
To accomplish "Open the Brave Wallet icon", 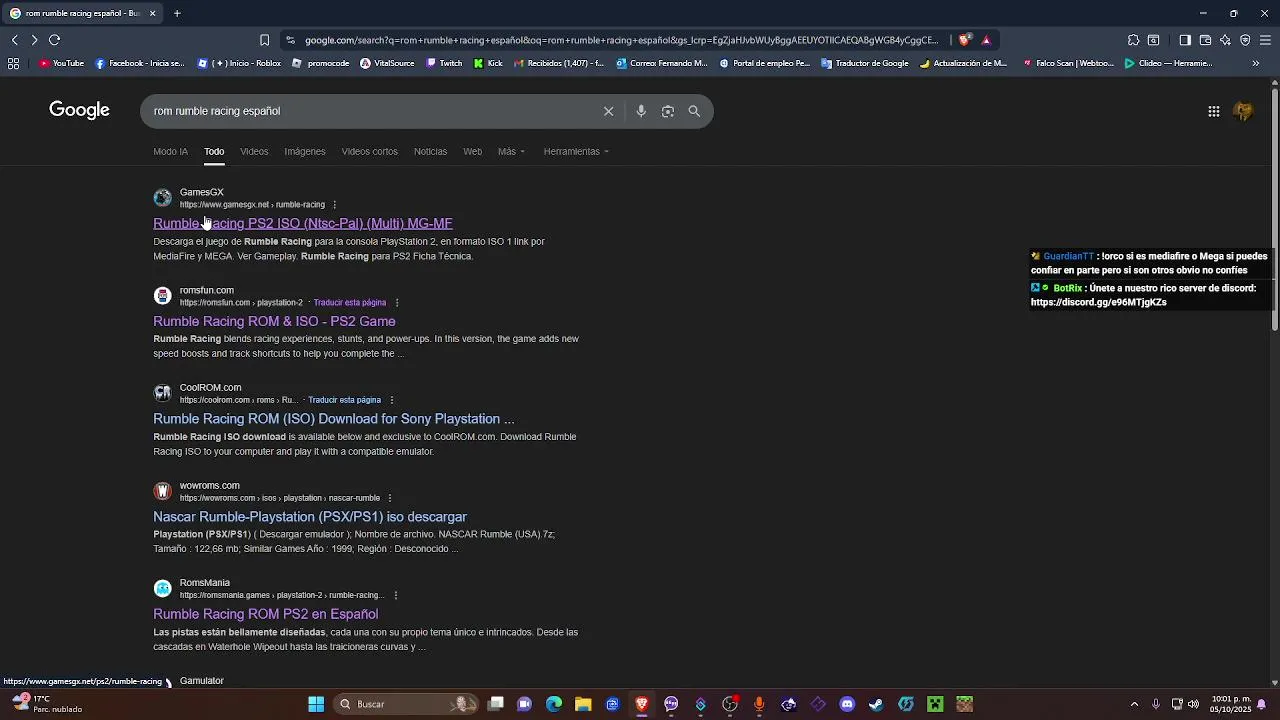I will (x=1205, y=40).
